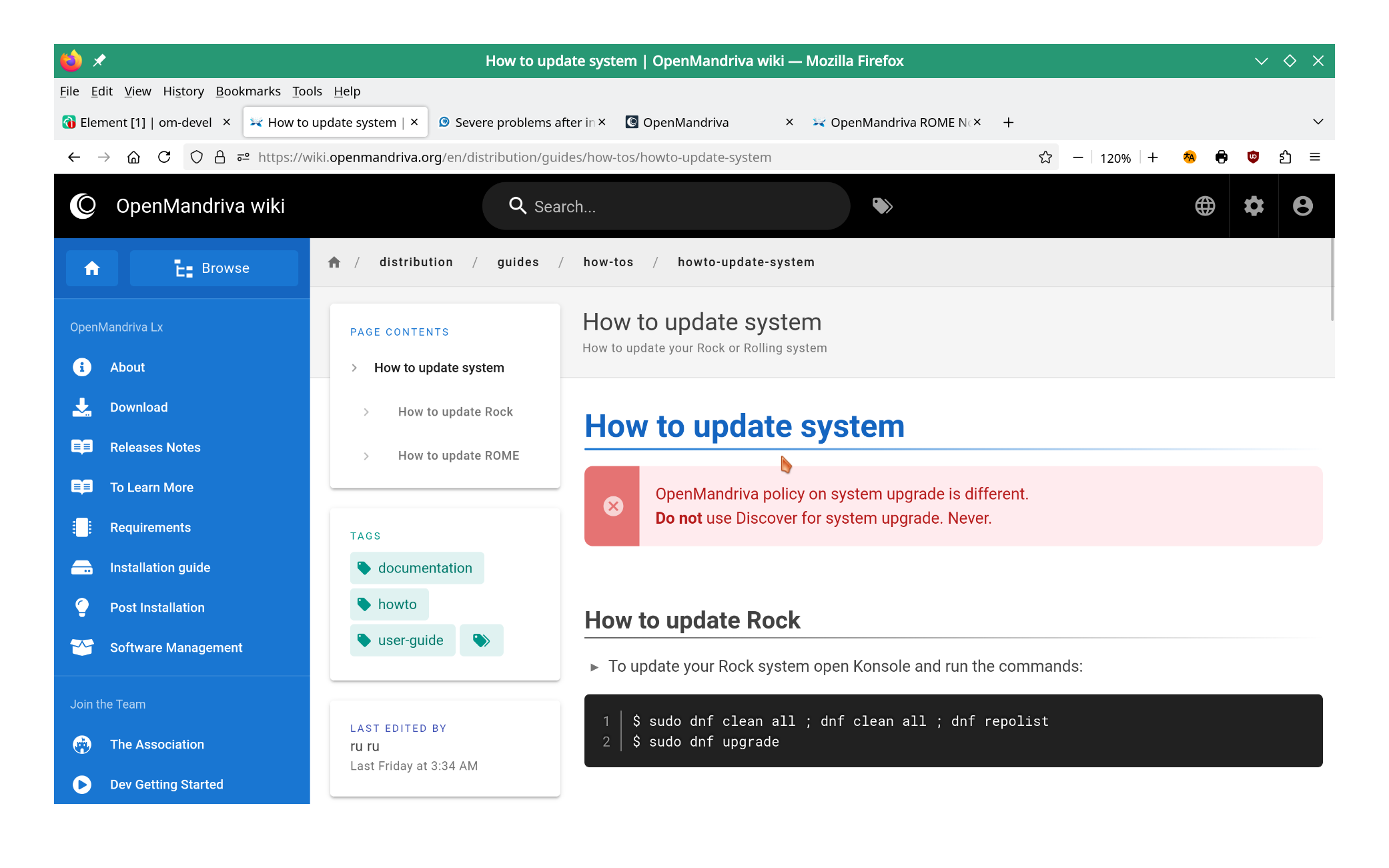The image size is (1389, 868).
Task: Click the Releases Notes book icon
Action: coord(82,448)
